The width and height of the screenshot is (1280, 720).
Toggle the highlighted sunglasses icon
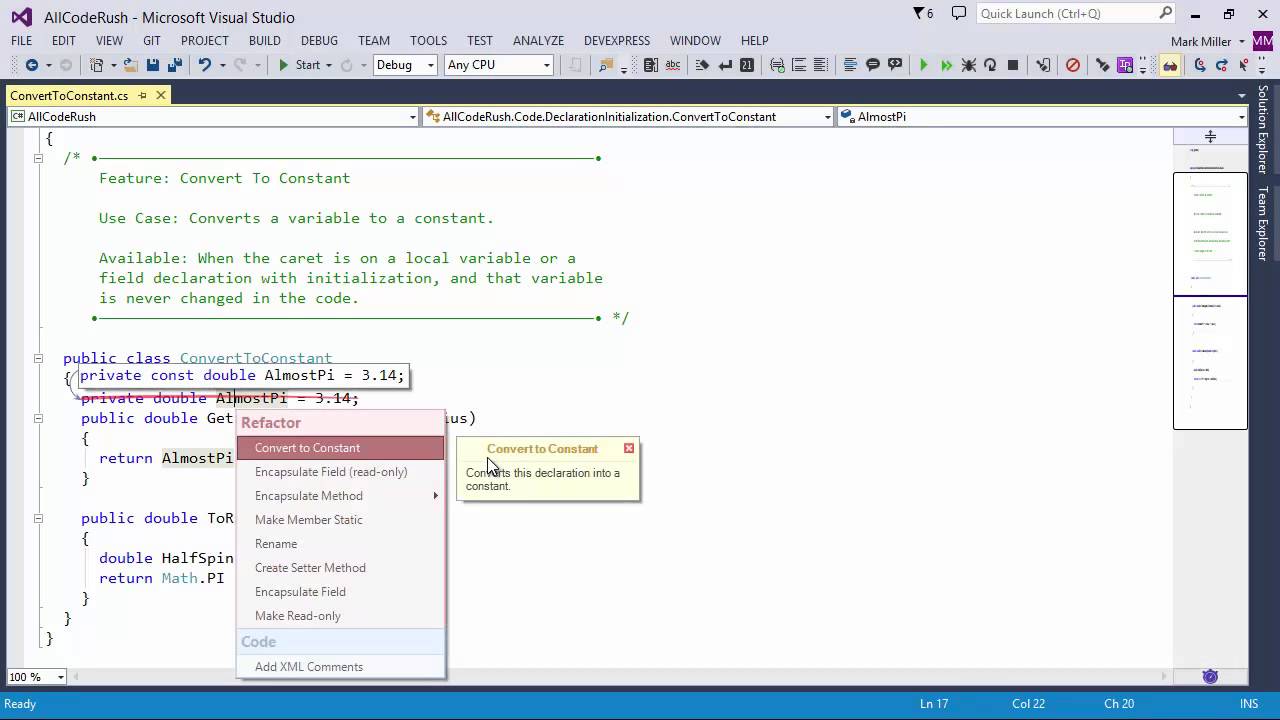click(x=1170, y=65)
